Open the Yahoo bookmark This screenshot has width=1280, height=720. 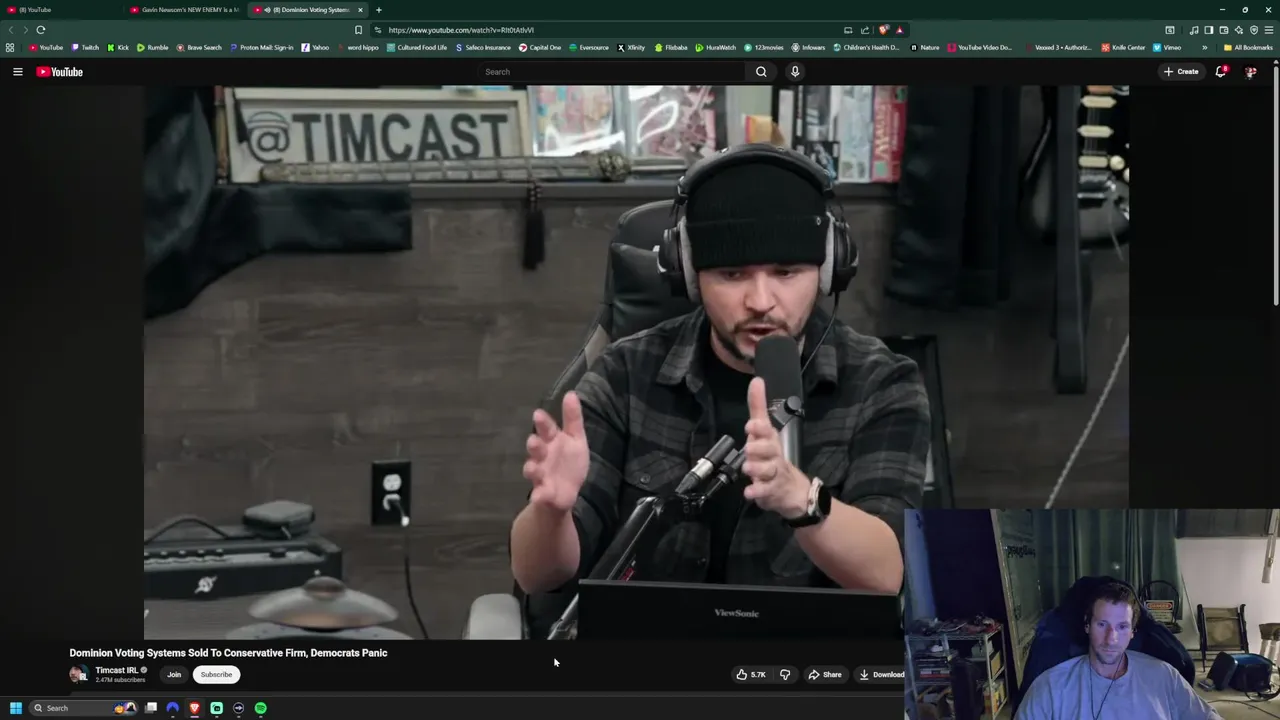tap(315, 47)
